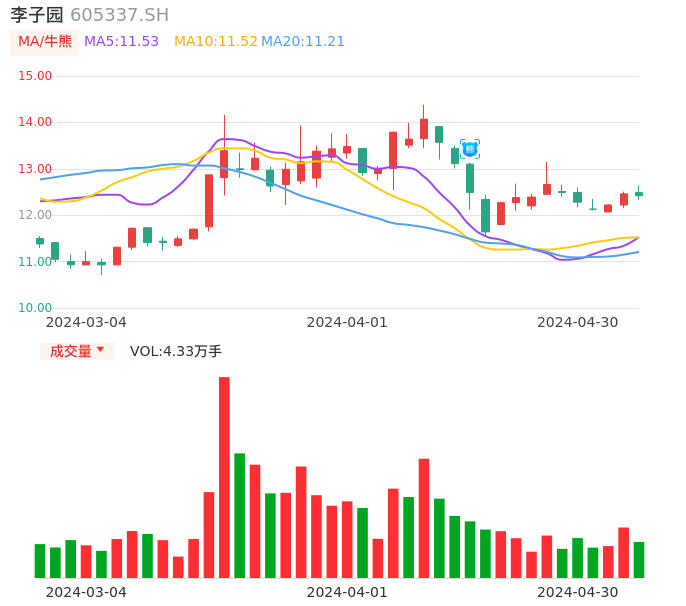
Task: Click the 10.00 price axis label
Action: pyautogui.click(x=36, y=308)
